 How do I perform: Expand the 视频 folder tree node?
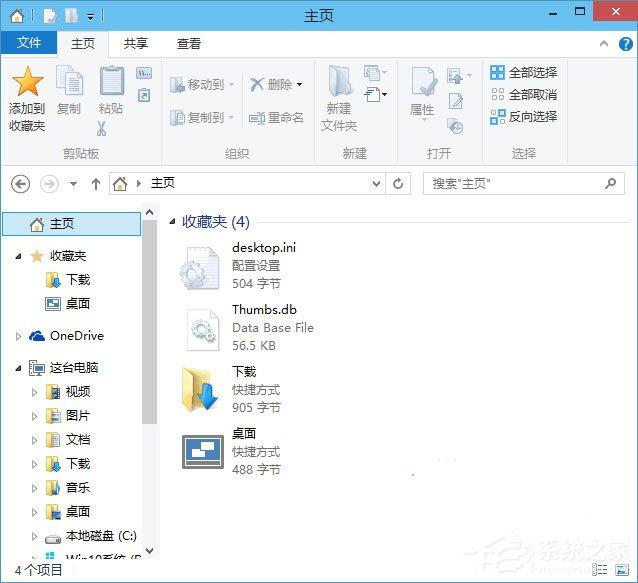coord(35,392)
